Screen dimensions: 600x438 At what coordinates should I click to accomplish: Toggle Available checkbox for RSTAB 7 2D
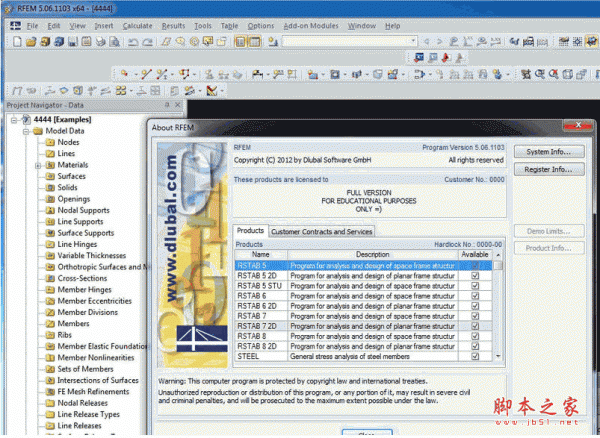(x=475, y=326)
